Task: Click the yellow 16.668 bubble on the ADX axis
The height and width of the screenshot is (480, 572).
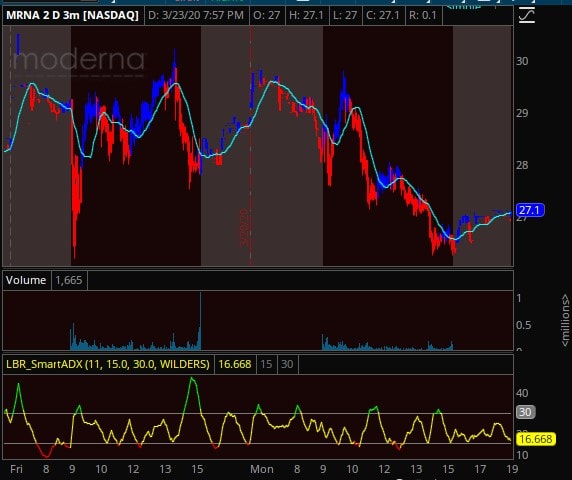Action: (536, 439)
